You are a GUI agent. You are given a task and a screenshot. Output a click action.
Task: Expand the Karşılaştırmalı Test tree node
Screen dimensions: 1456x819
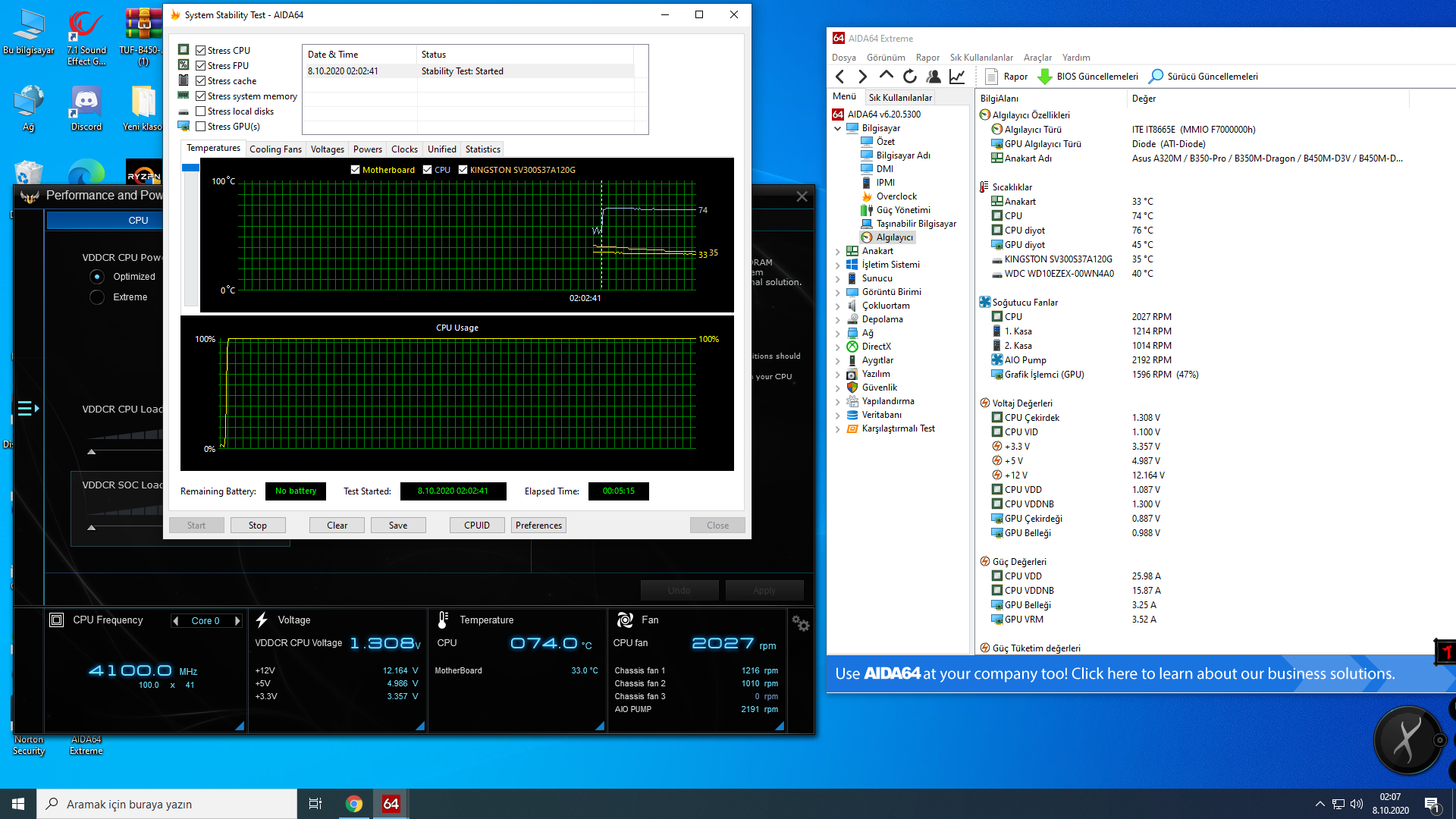click(837, 428)
